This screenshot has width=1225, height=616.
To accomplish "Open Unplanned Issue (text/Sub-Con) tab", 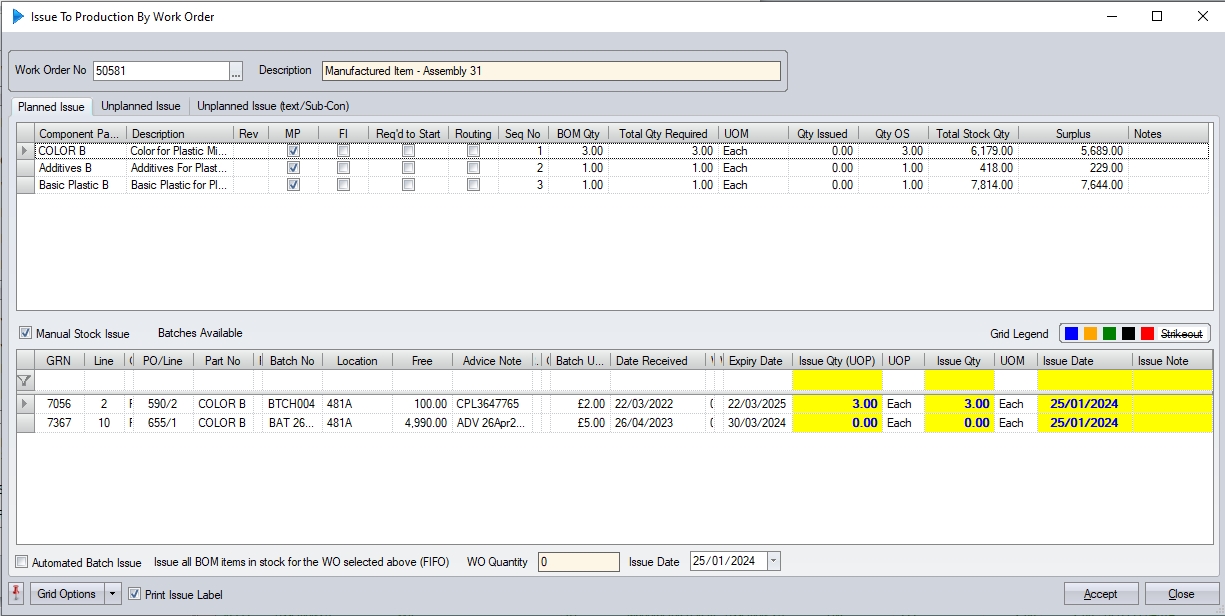I will pos(272,106).
